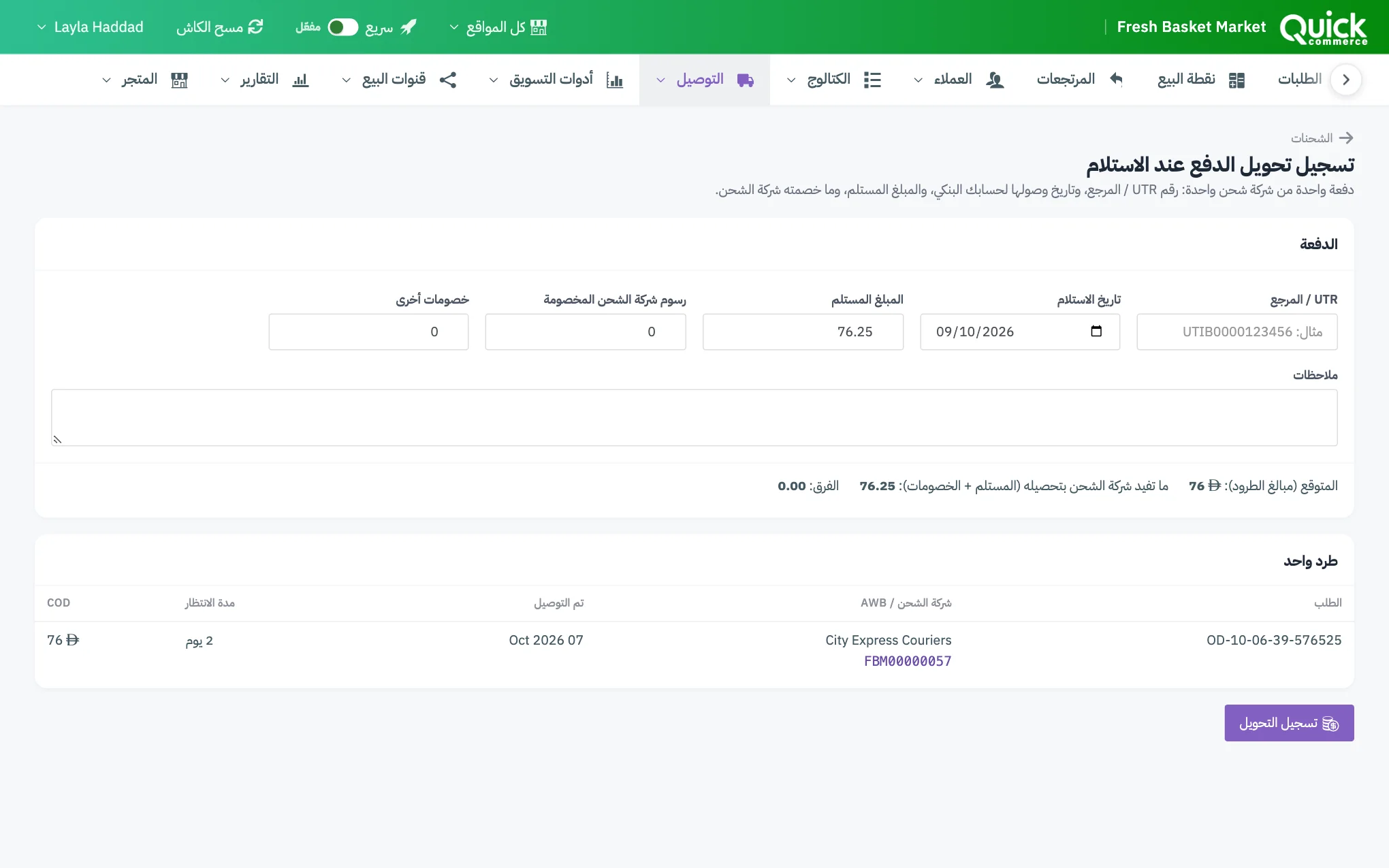Viewport: 1389px width, 868px height.
Task: Open the المرتجعات returns menu item
Action: click(x=1080, y=80)
